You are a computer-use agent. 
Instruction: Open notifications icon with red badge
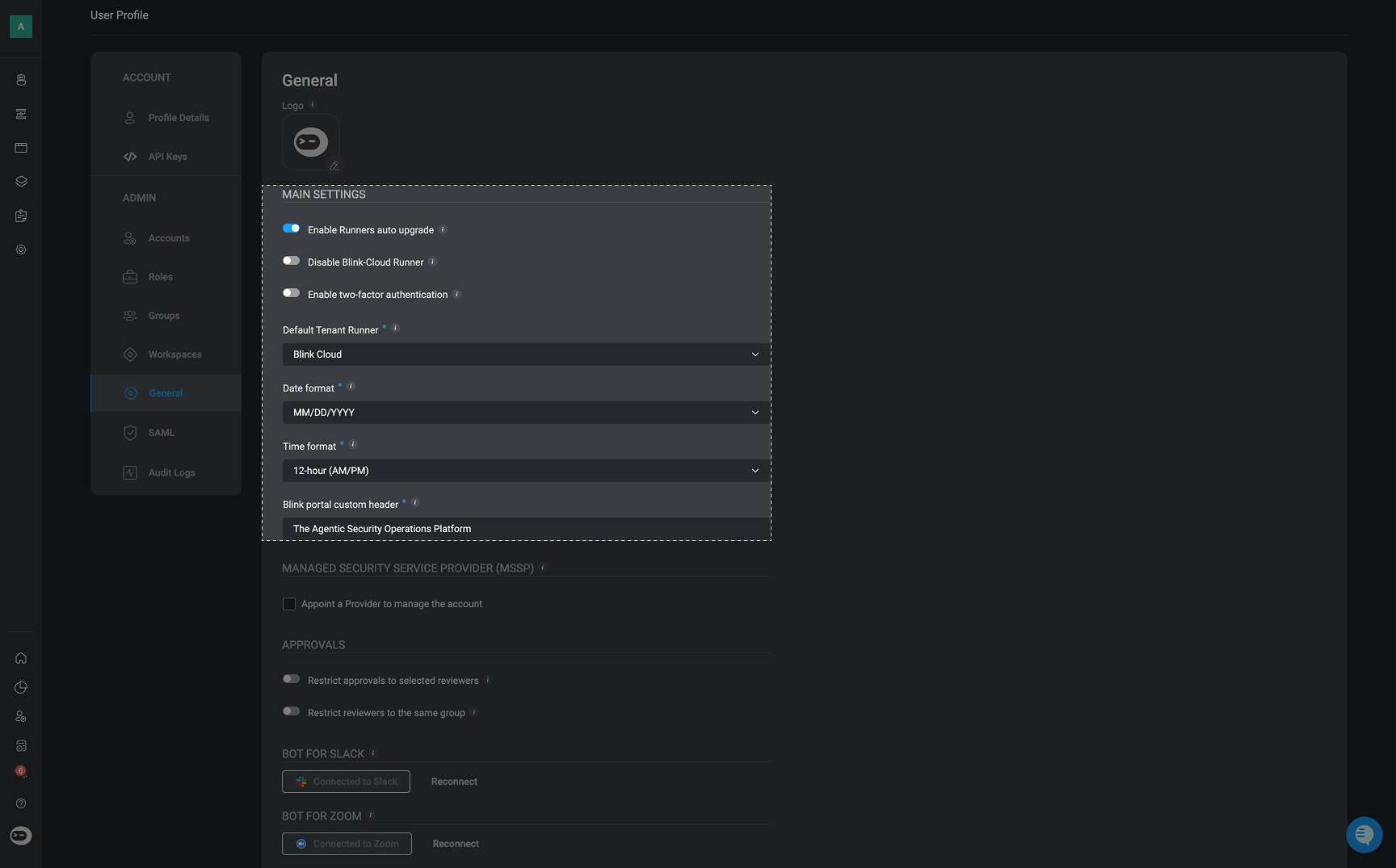(x=21, y=772)
